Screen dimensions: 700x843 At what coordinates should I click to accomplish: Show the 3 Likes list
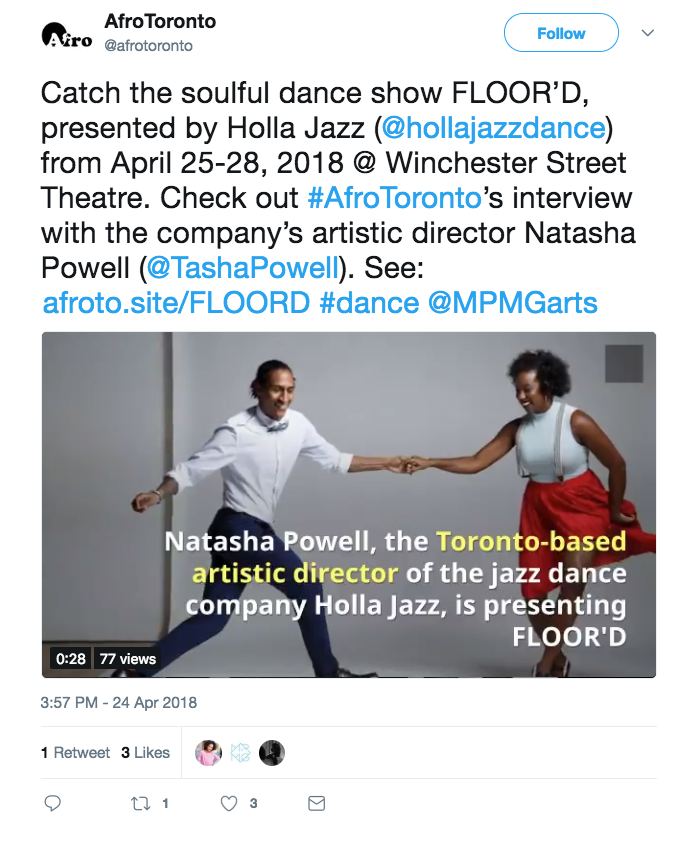pyautogui.click(x=146, y=753)
